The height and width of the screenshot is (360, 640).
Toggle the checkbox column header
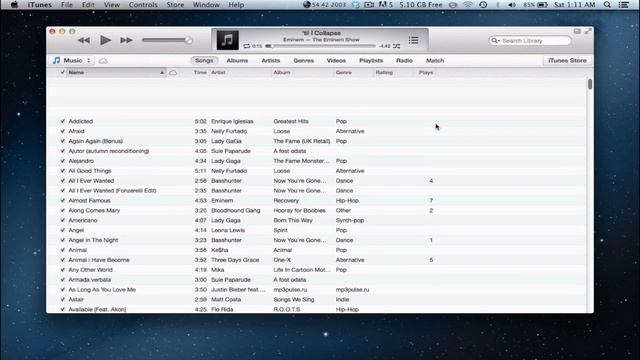[x=62, y=73]
